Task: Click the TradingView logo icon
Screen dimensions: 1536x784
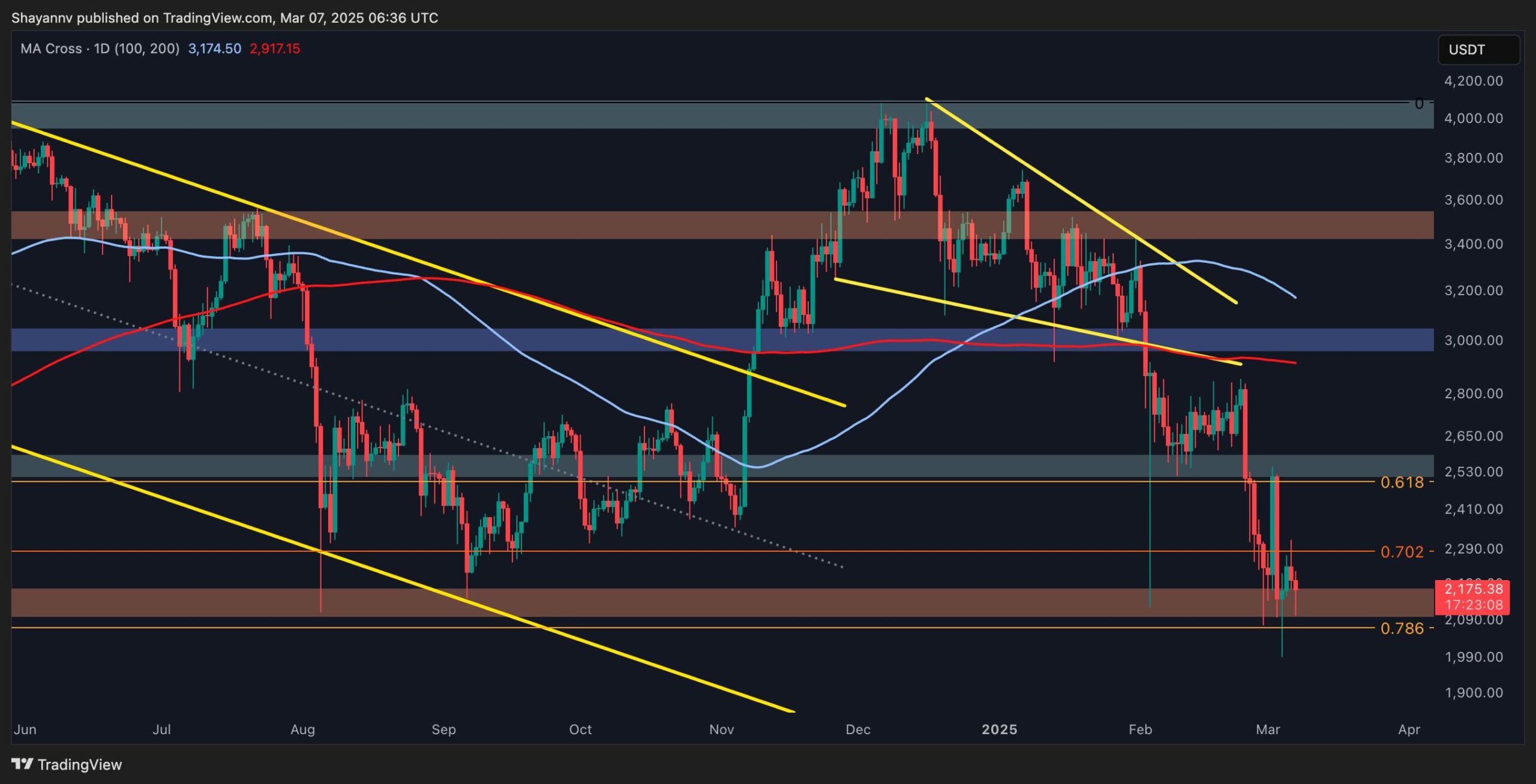Action: pos(22,764)
